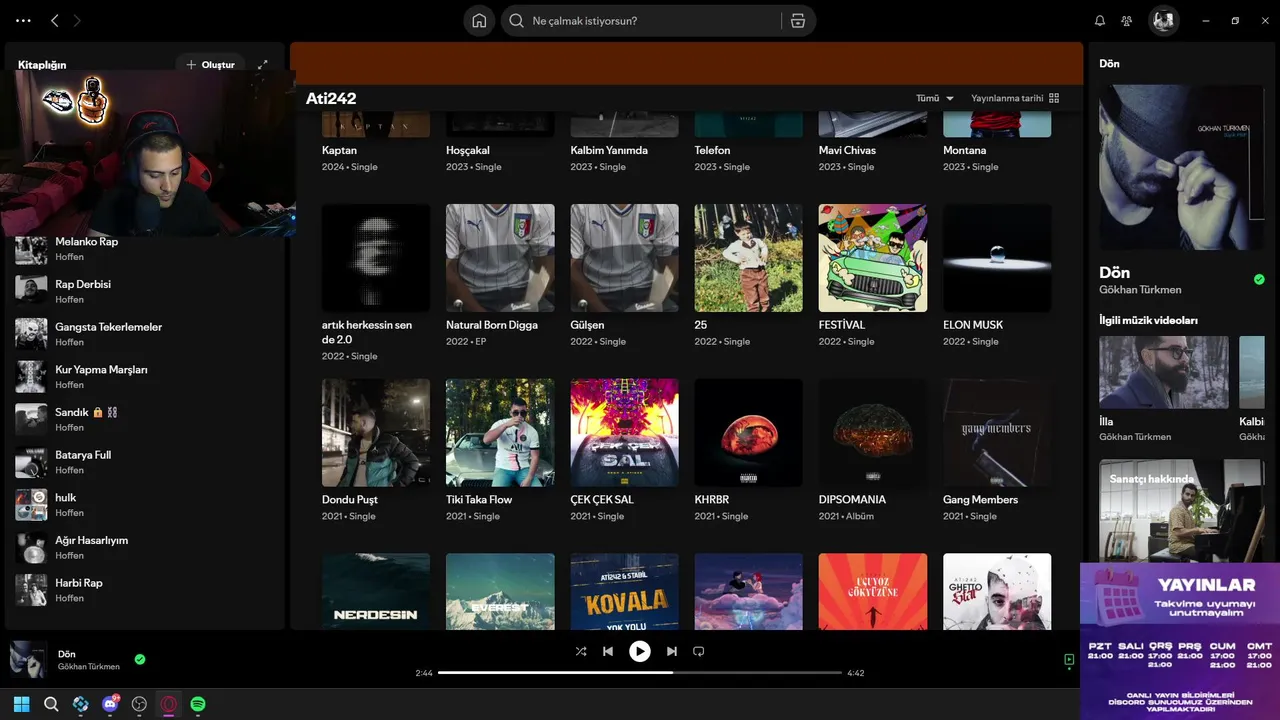Open the 25 single cover
Image resolution: width=1280 pixels, height=720 pixels.
point(748,258)
